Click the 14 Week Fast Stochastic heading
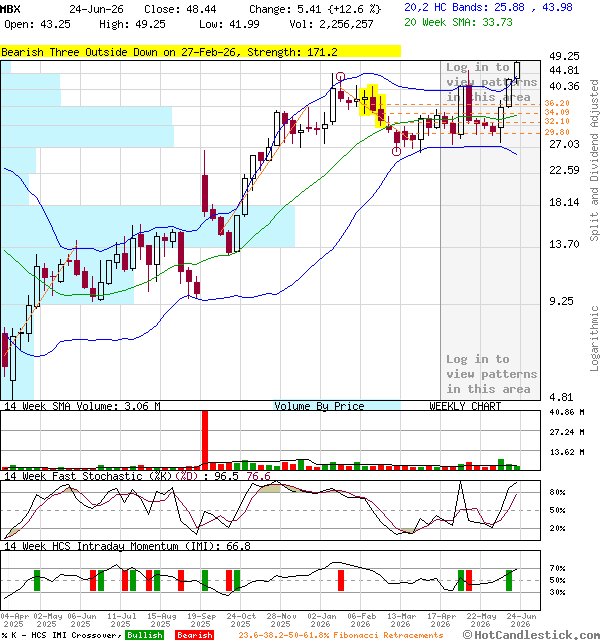 click(138, 476)
